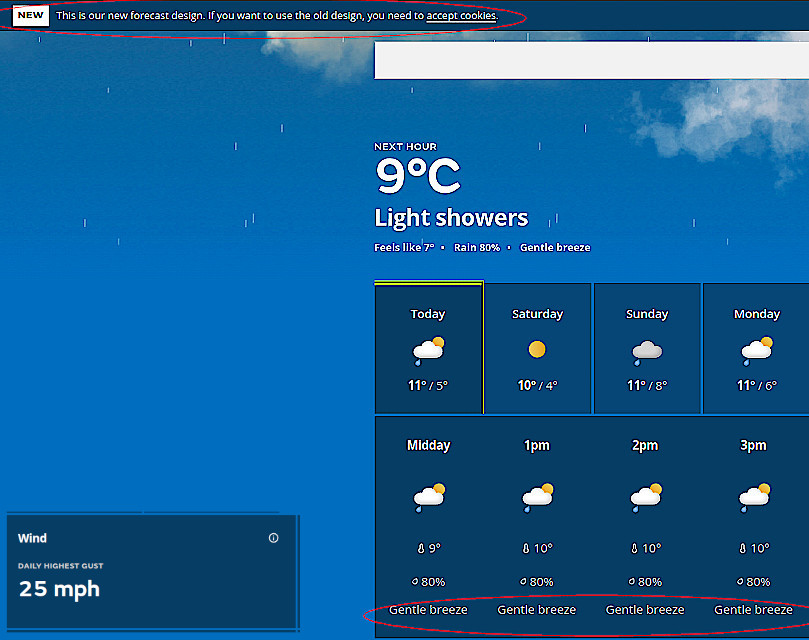Click the DAILY HIGHEST GUST label
The image size is (809, 640).
61,566
